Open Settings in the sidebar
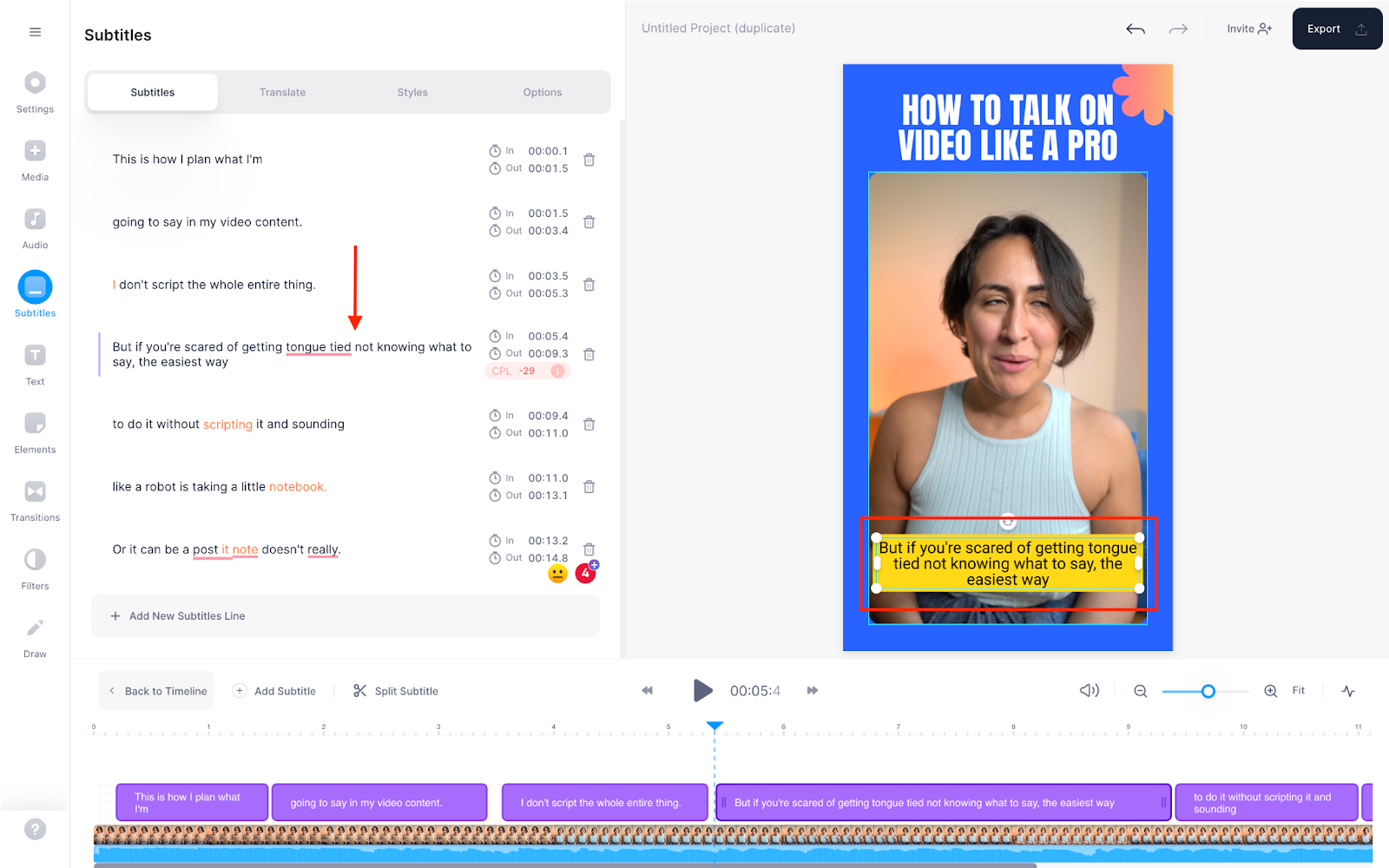Screen dimensions: 1389x868 35,93
